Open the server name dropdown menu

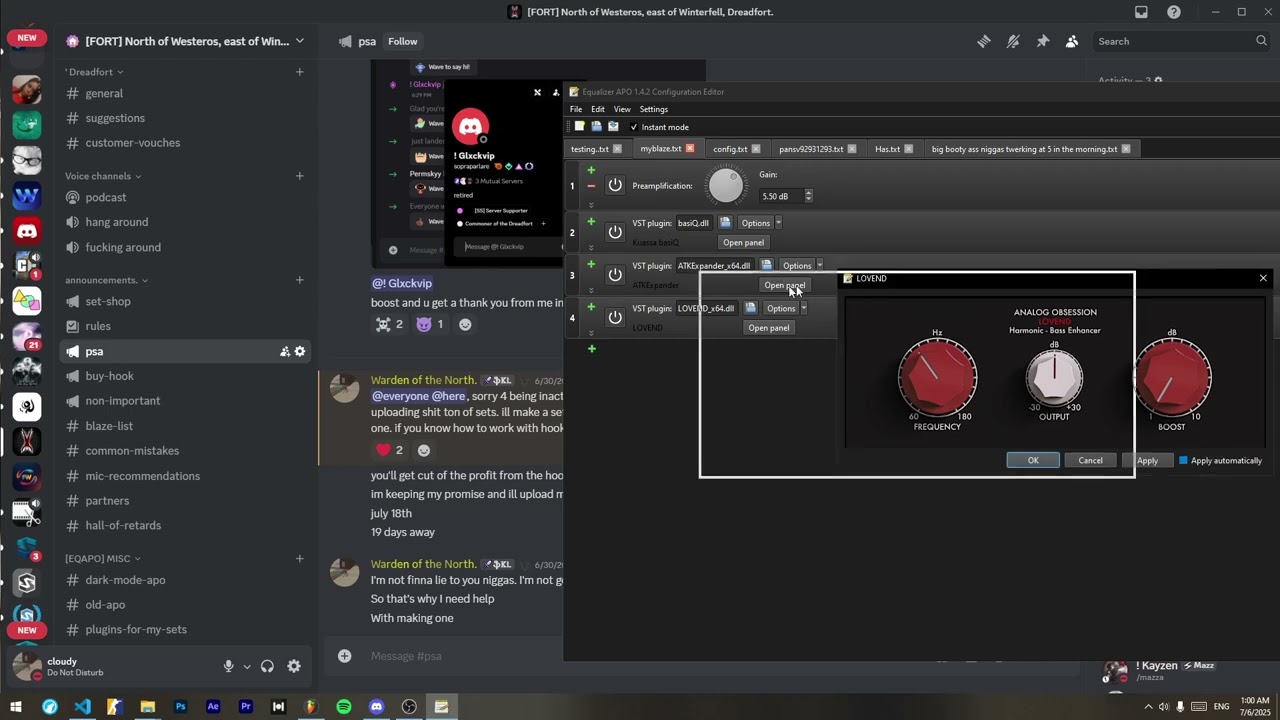click(299, 41)
